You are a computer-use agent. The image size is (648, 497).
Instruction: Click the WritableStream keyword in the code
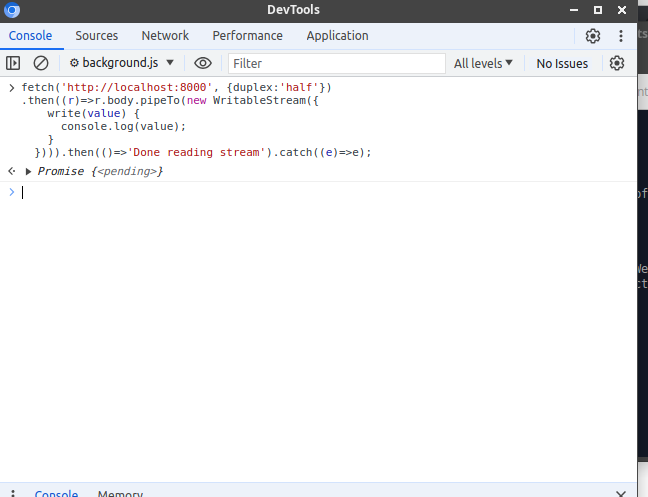(260, 100)
